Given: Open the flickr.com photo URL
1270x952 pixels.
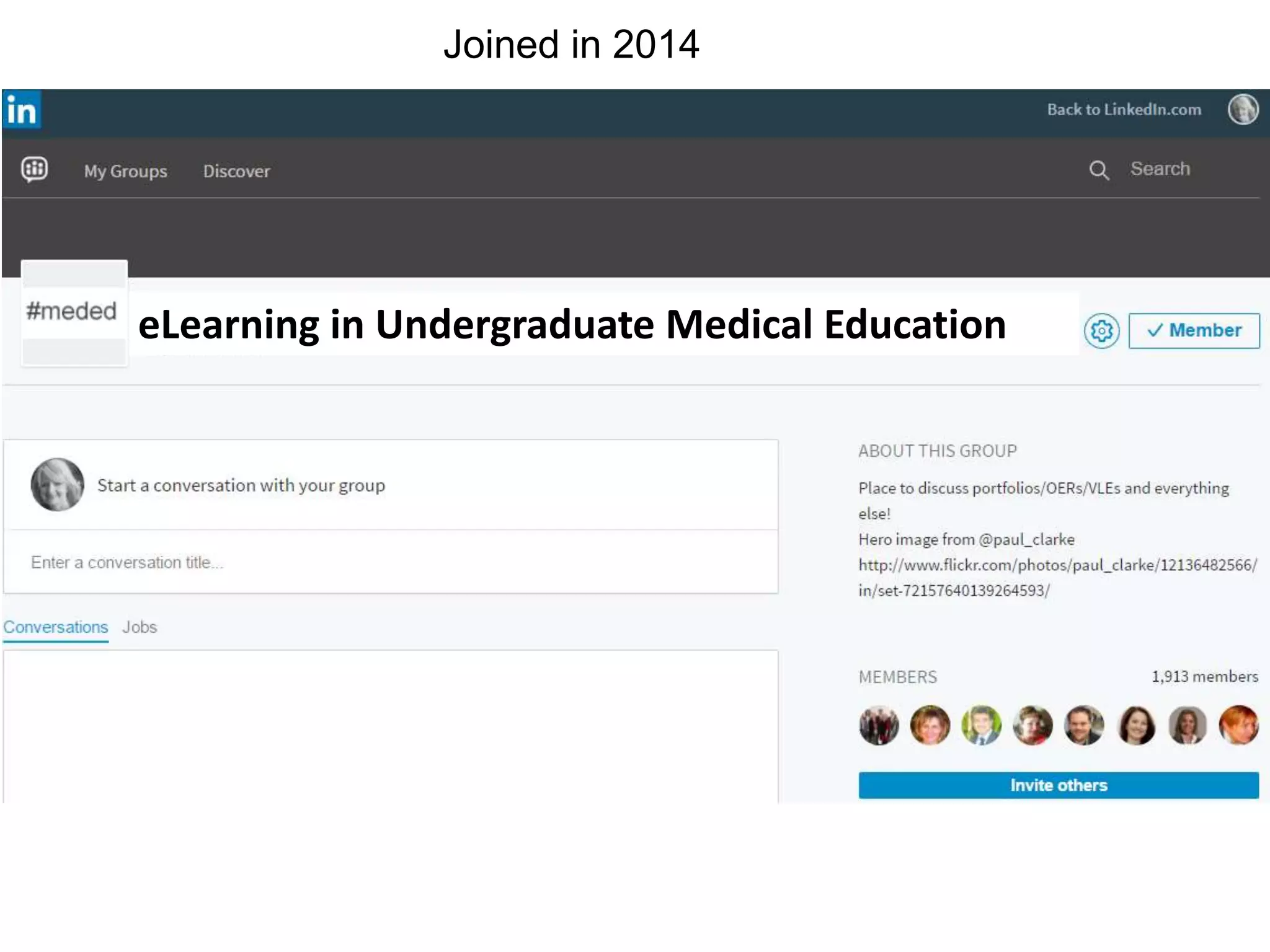Looking at the screenshot, I should click(1057, 578).
